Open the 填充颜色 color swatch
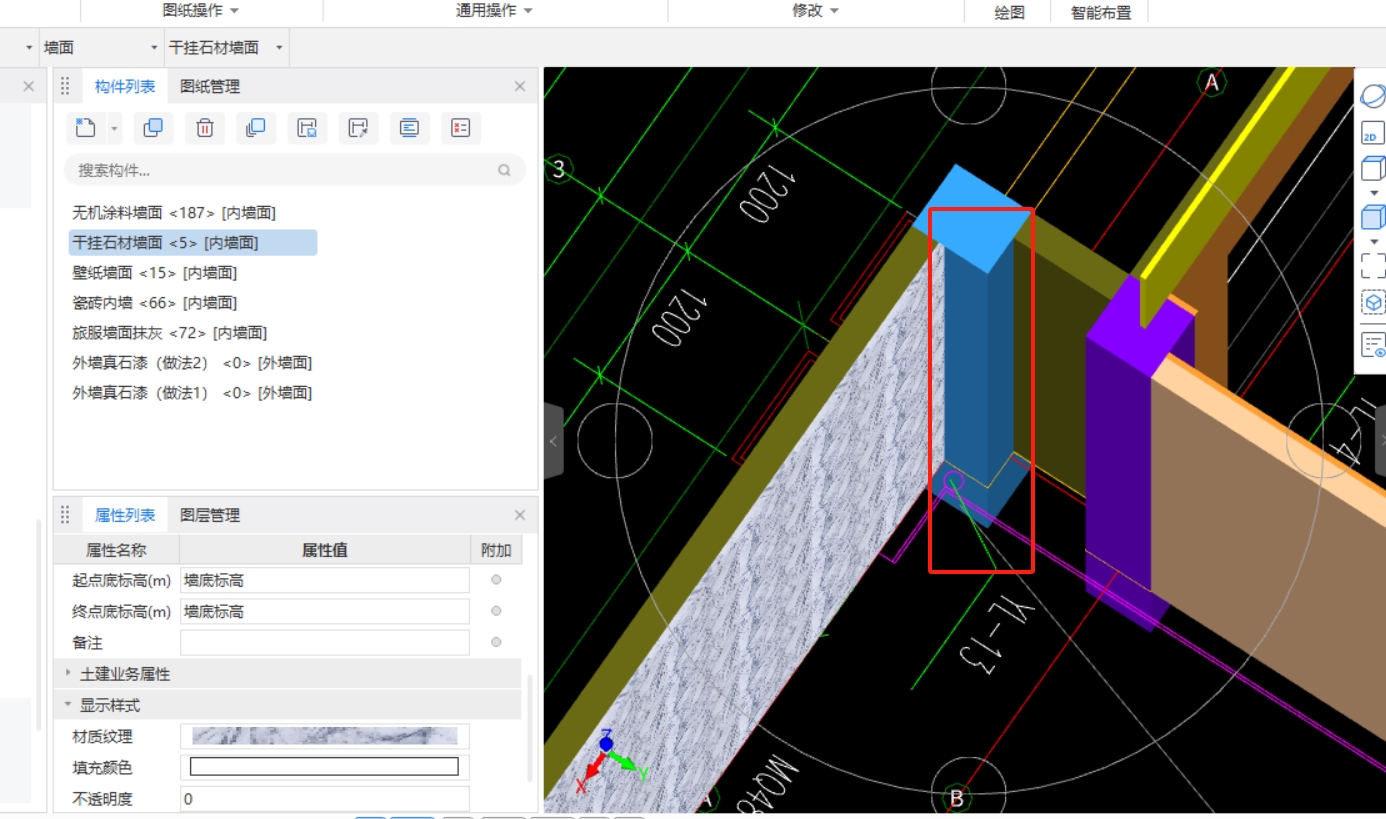The image size is (1386, 819). [x=324, y=767]
